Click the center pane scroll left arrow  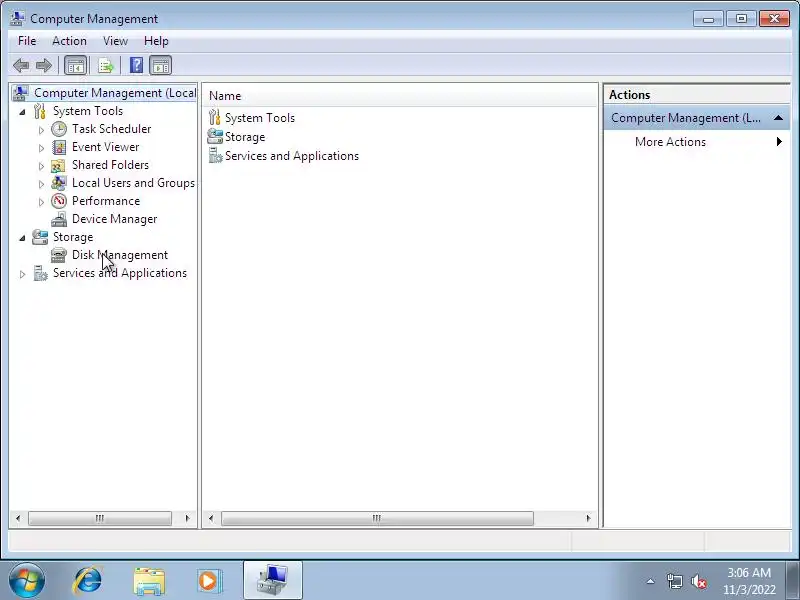click(x=211, y=518)
